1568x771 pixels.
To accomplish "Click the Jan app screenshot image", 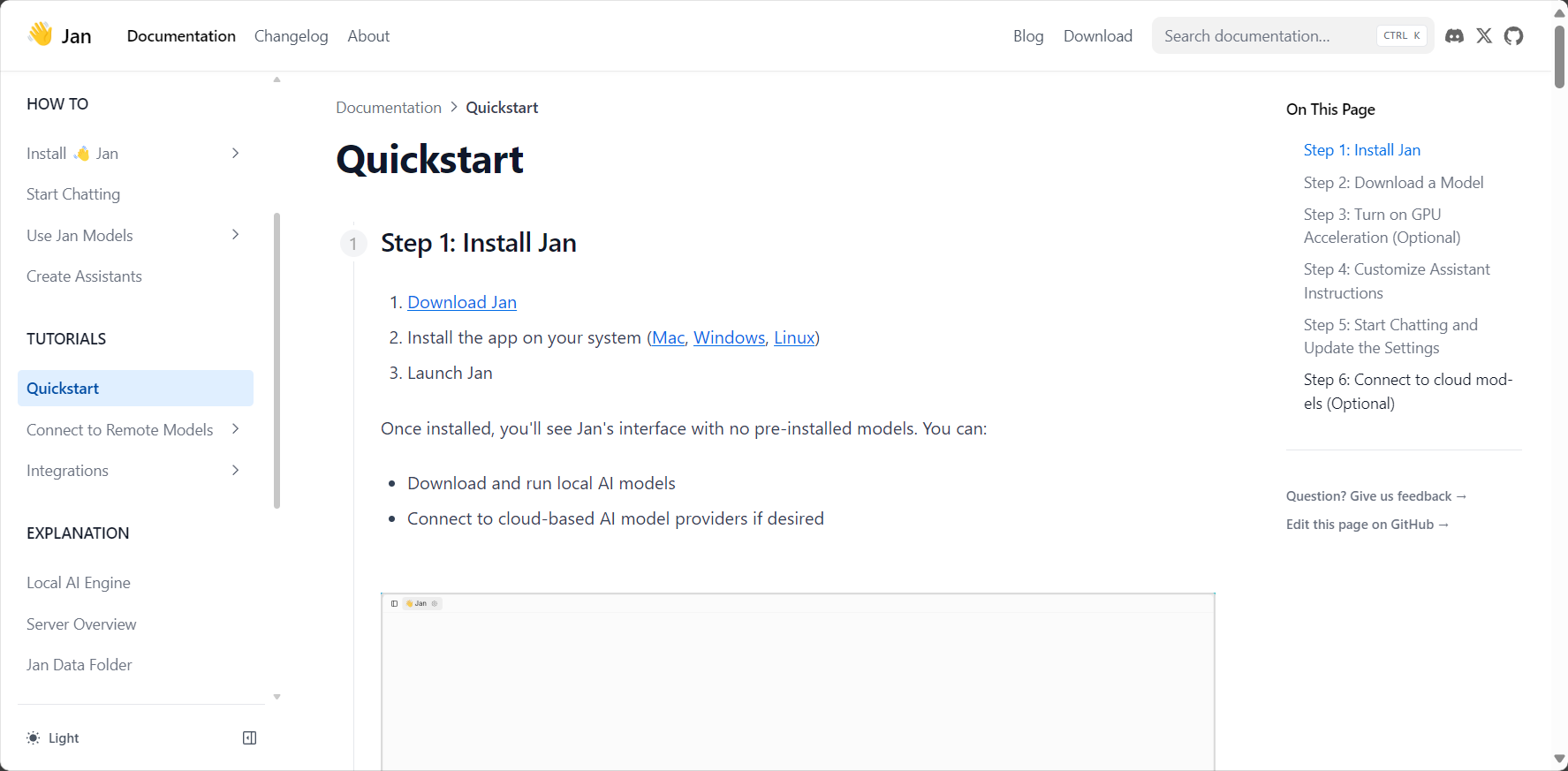I will click(x=798, y=682).
